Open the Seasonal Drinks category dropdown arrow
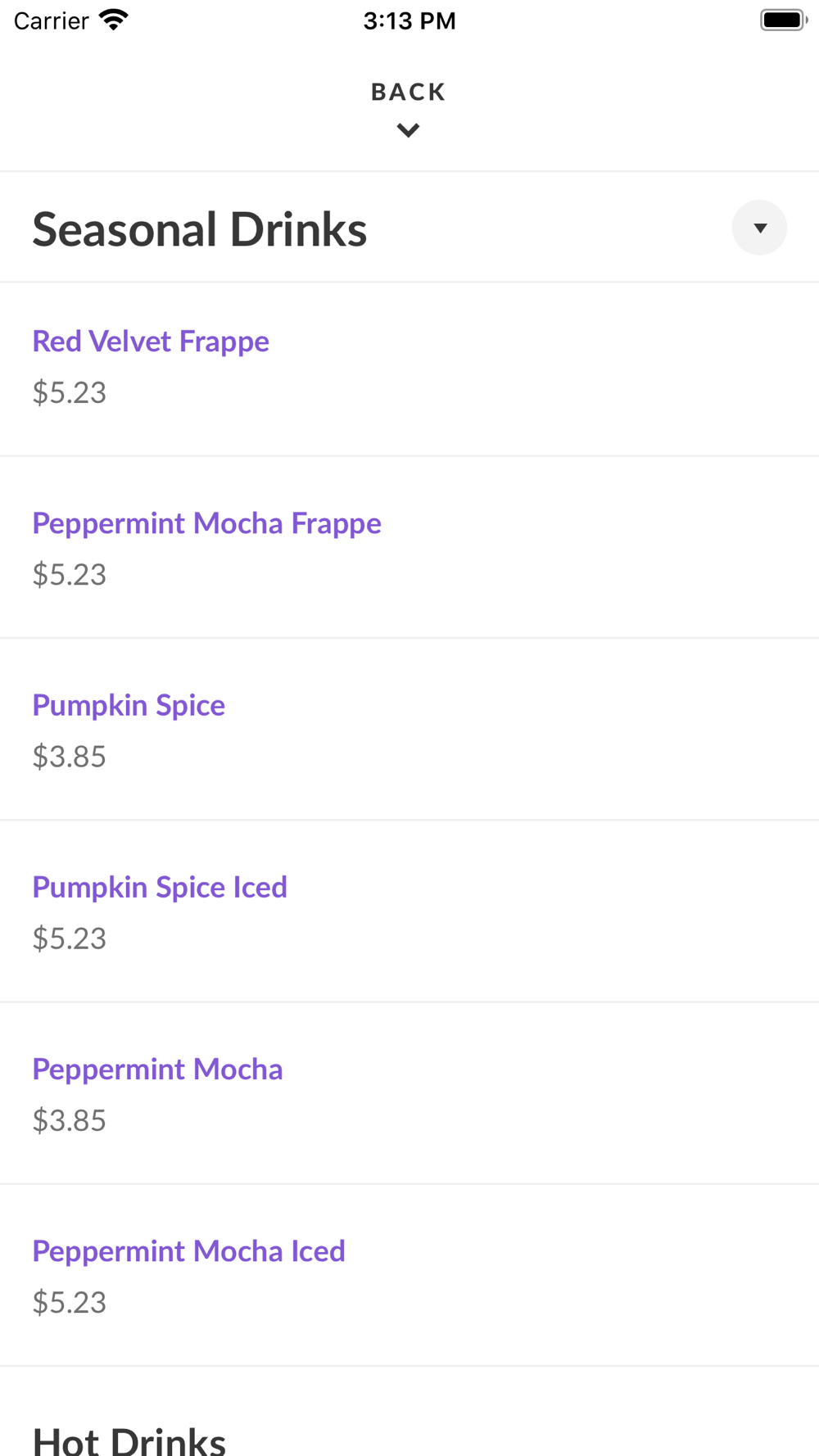 759,228
